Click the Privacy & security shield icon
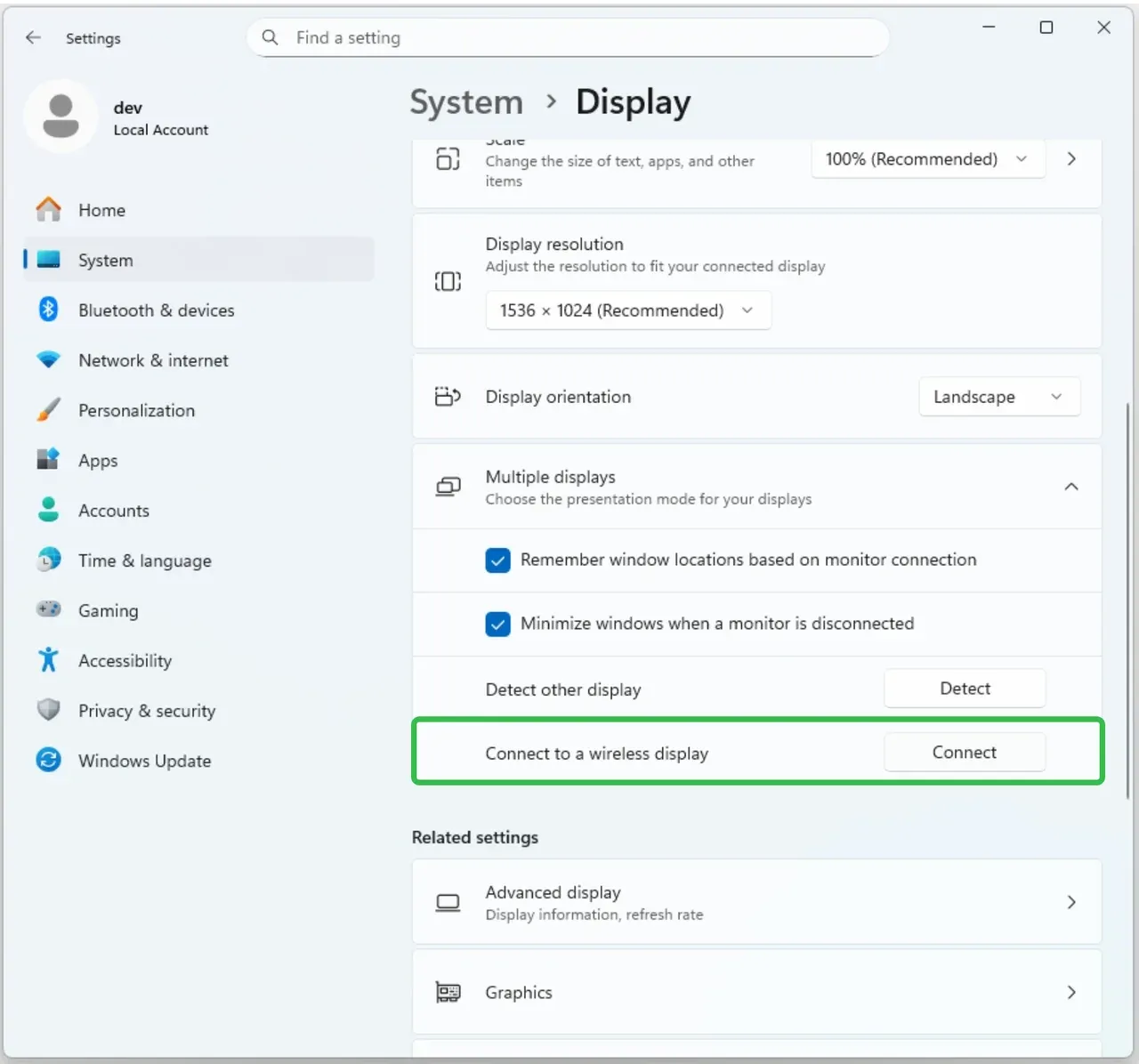 pos(49,710)
